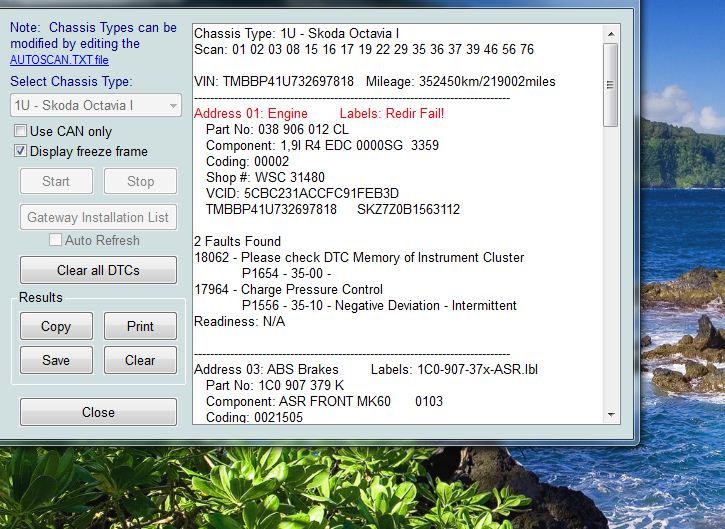Click the results scrollbar down arrow
The image size is (725, 529).
(611, 414)
